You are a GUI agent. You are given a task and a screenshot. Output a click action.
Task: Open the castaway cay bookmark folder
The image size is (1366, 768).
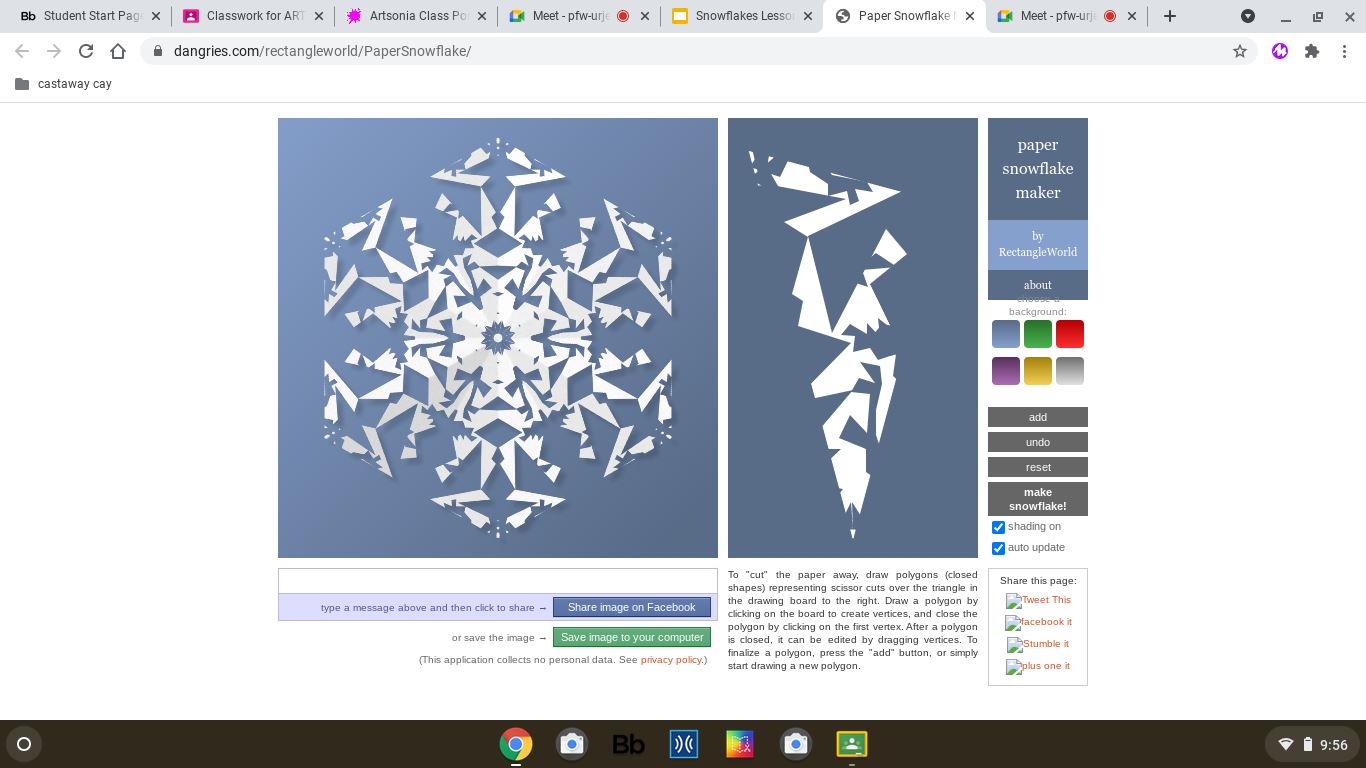[64, 84]
